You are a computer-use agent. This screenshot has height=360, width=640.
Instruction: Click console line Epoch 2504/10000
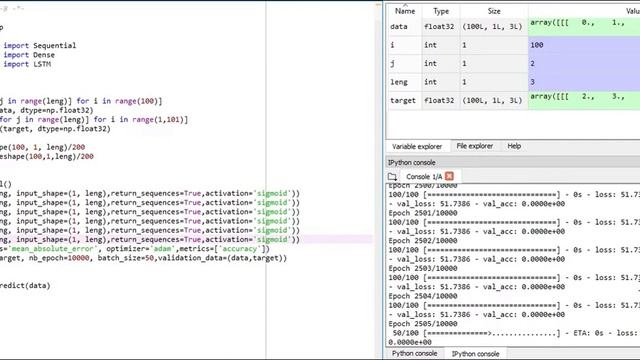point(423,296)
